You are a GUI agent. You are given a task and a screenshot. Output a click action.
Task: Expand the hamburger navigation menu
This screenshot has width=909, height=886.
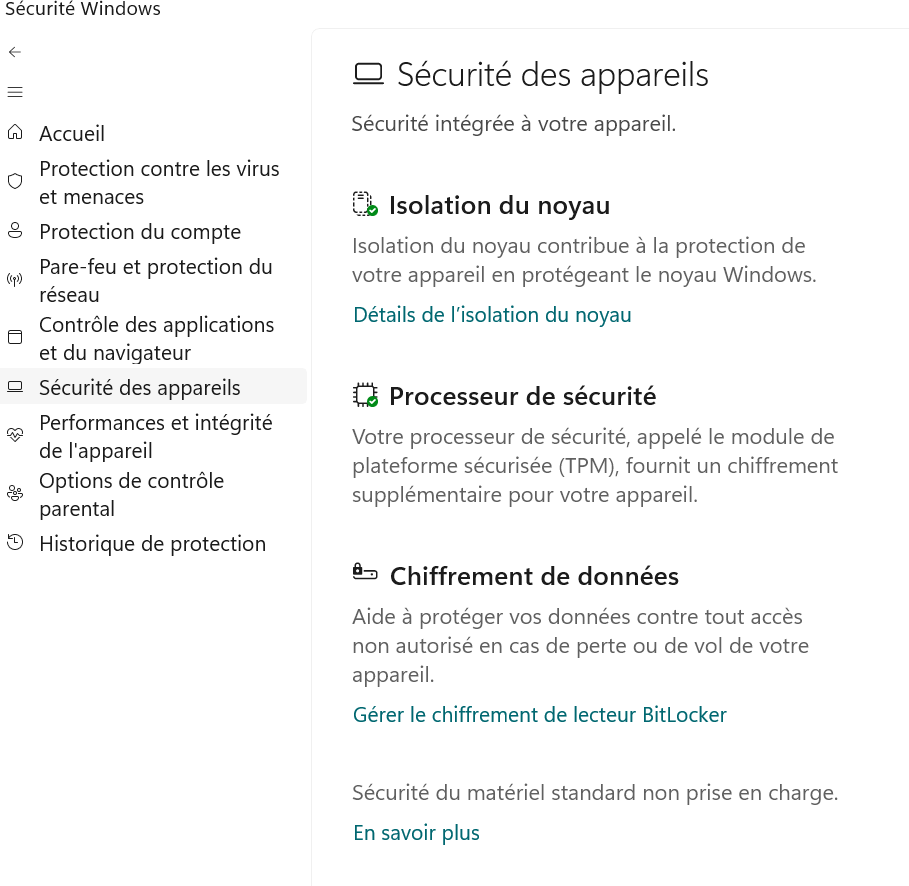pos(15,92)
